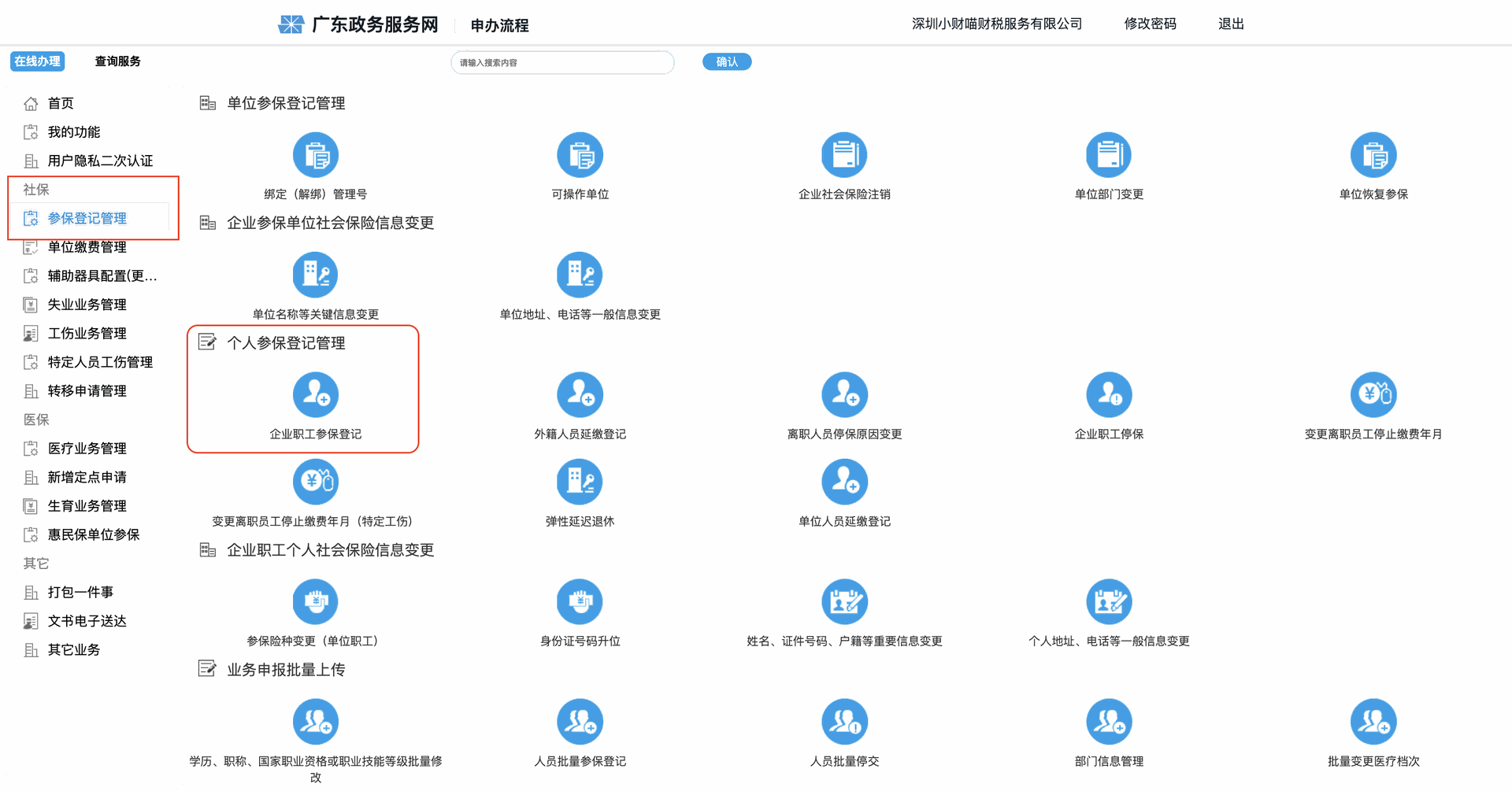Click the 修改密码 link
The image size is (1512, 791).
pyautogui.click(x=1150, y=24)
